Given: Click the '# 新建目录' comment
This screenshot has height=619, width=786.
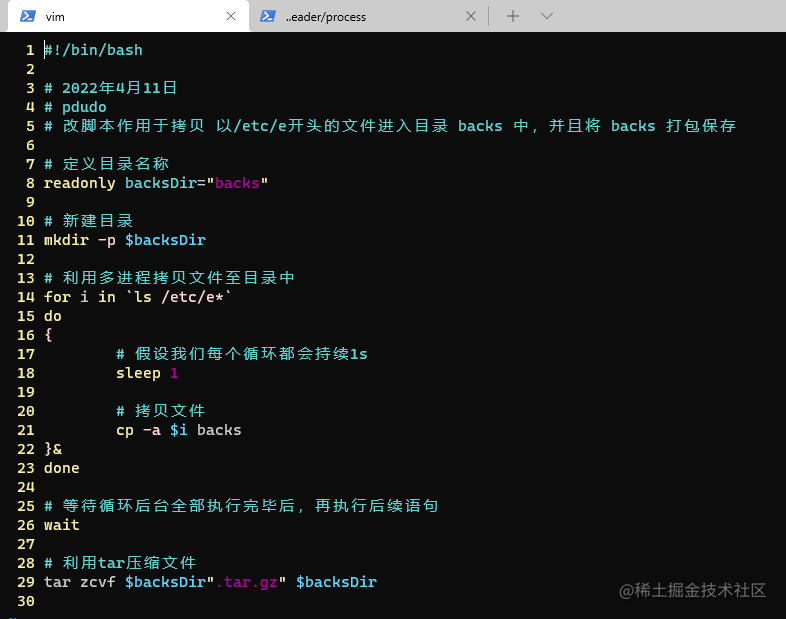Looking at the screenshot, I should [x=88, y=221].
